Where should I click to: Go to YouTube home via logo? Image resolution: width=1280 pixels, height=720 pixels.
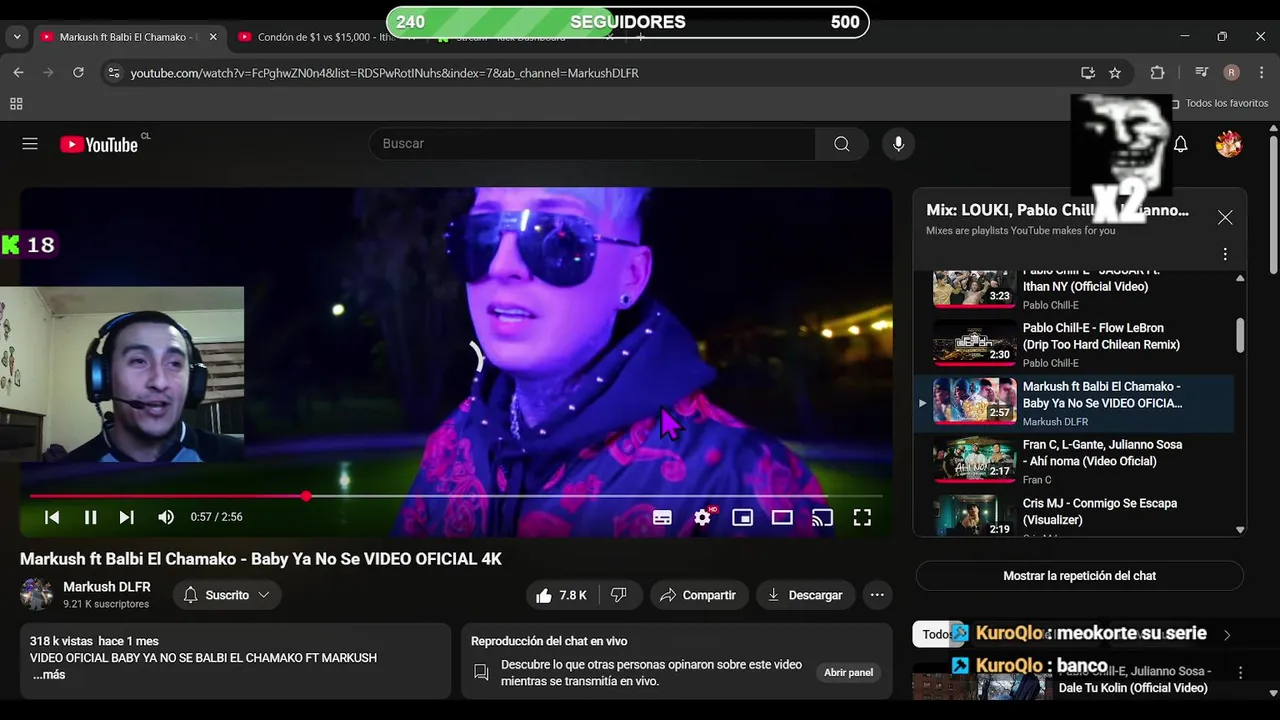coord(98,144)
